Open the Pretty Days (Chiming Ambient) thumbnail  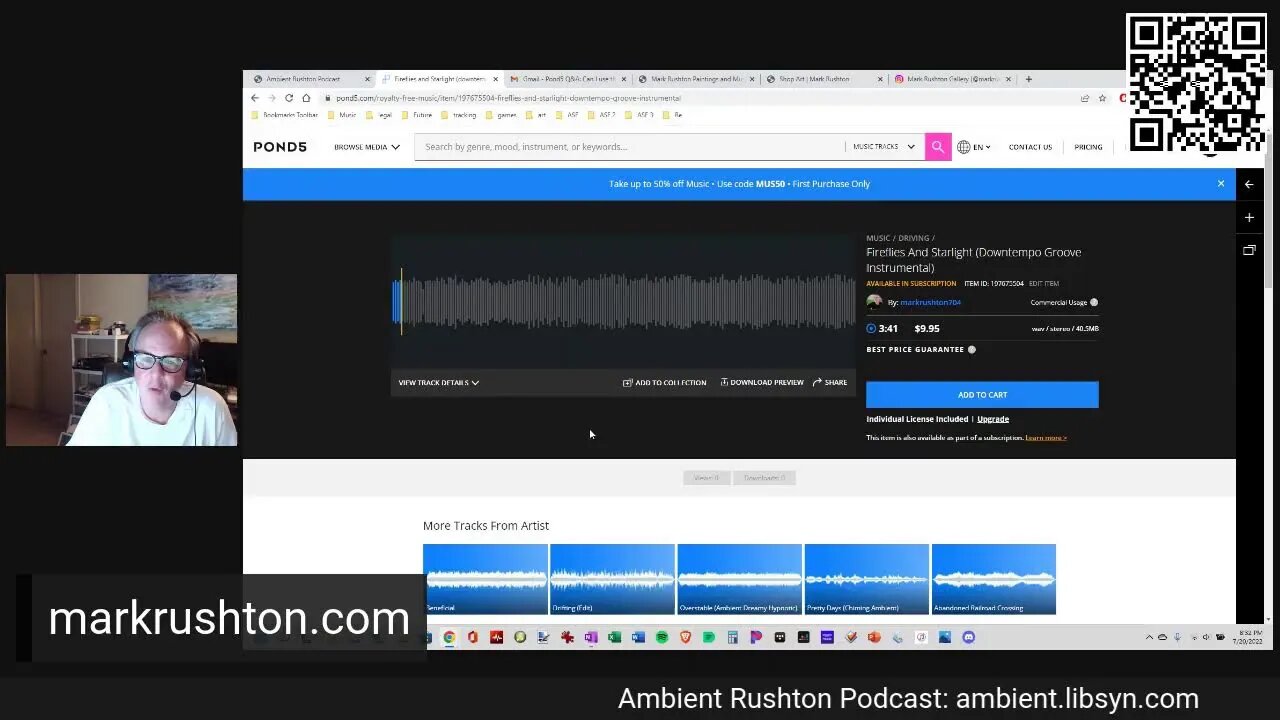coord(866,579)
